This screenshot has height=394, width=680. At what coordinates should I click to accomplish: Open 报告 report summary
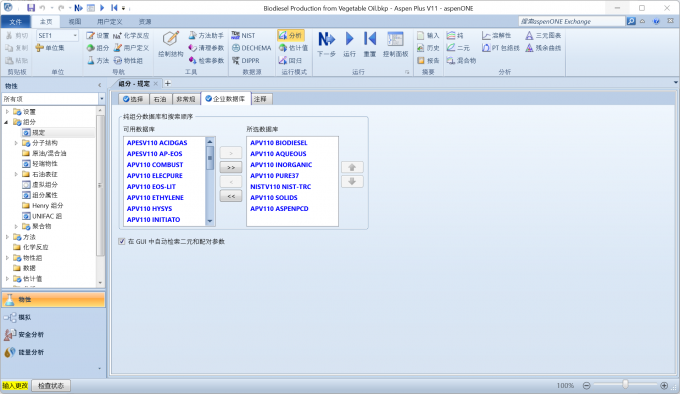pos(428,61)
